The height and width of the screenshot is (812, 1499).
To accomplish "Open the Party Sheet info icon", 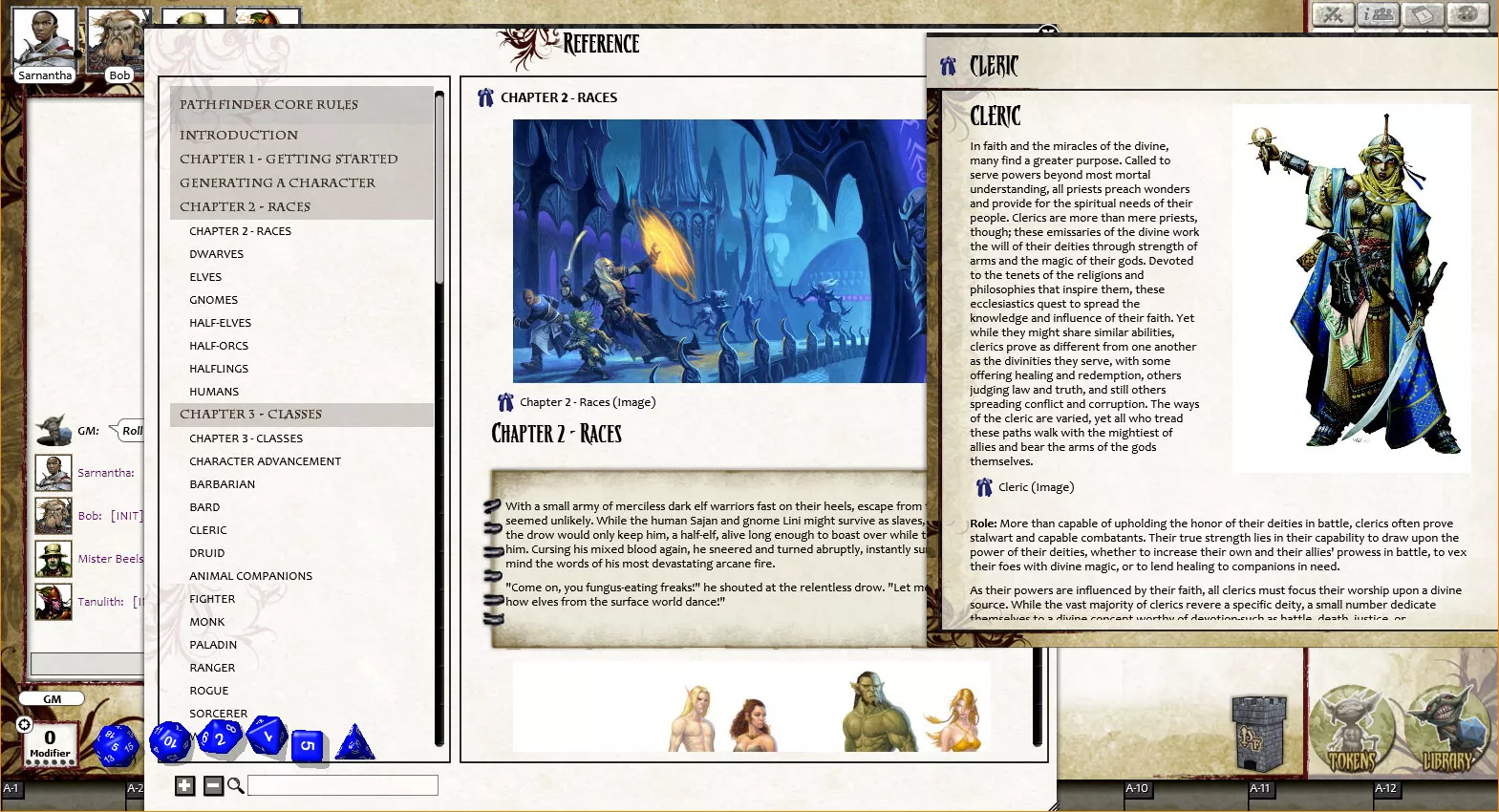I will click(x=1378, y=14).
